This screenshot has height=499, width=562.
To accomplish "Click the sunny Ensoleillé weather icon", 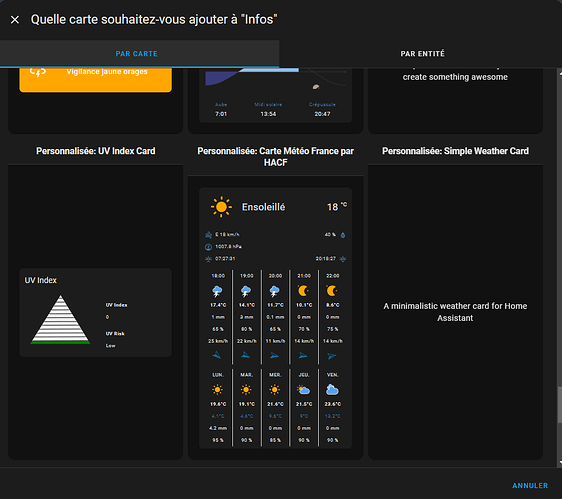I will (x=221, y=207).
